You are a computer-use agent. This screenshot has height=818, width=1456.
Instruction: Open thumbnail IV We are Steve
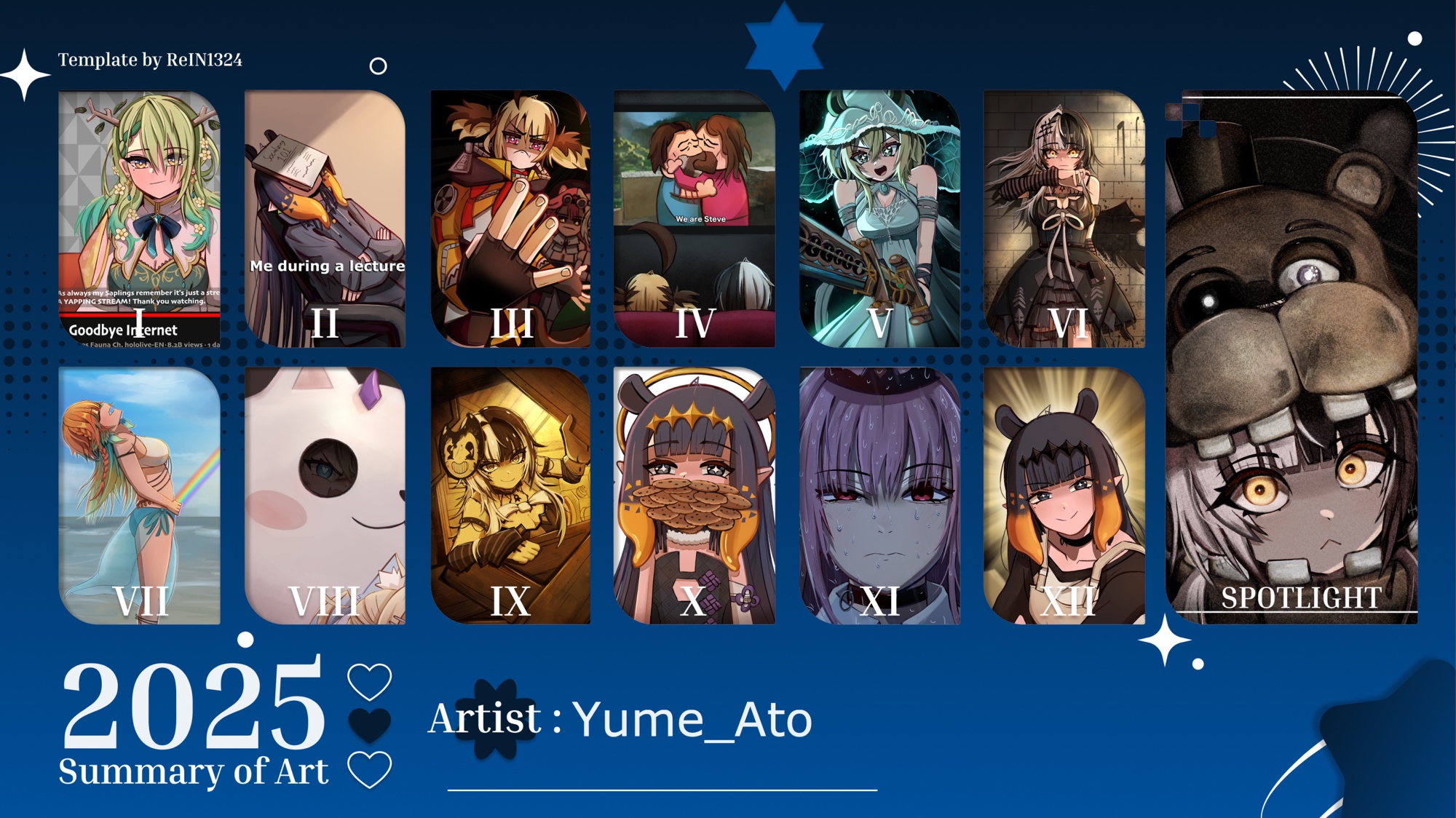[695, 219]
